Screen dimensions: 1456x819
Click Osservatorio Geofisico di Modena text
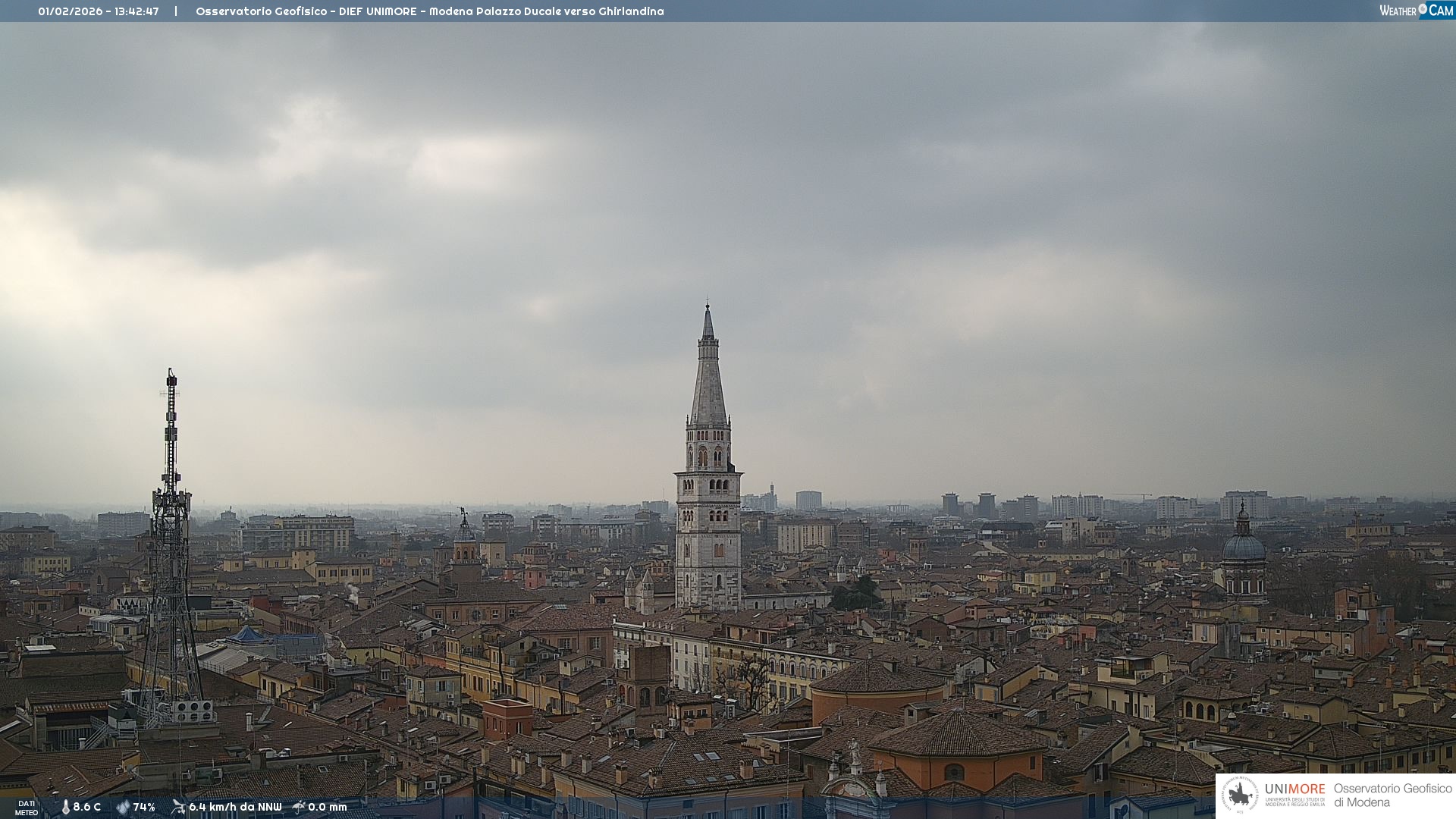coord(1392,795)
